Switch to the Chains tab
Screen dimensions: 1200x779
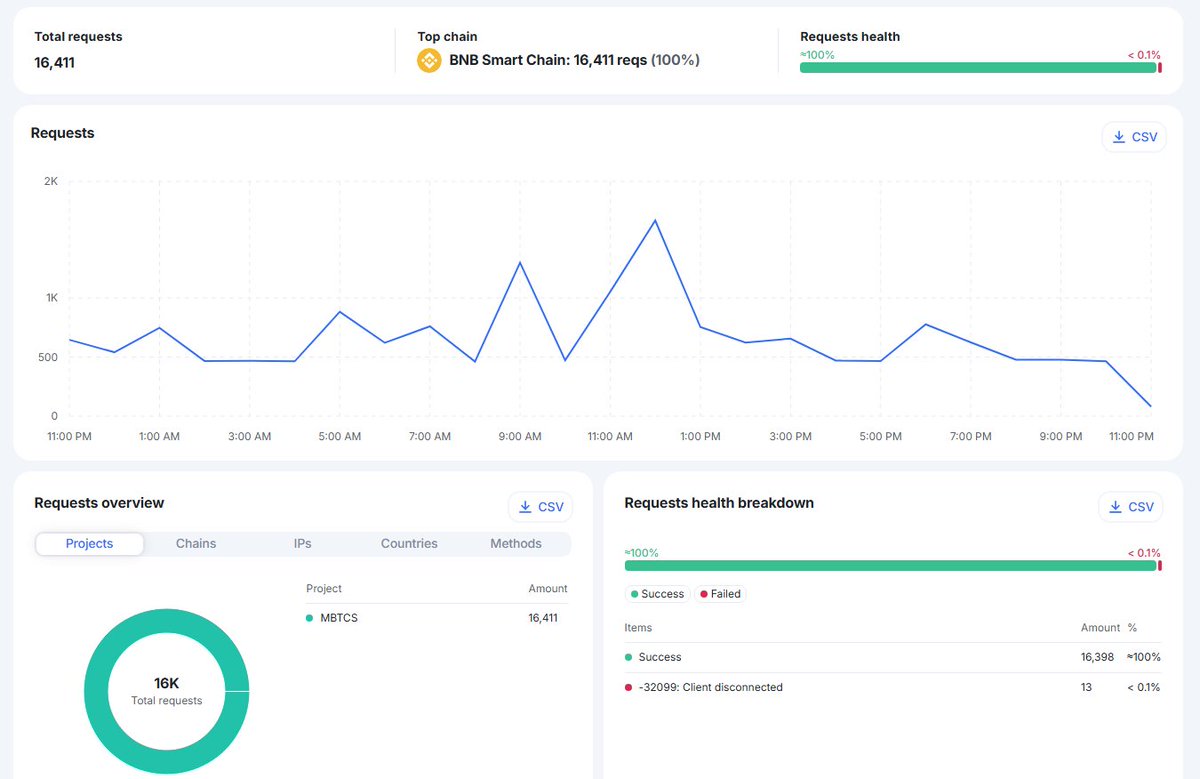pos(196,544)
